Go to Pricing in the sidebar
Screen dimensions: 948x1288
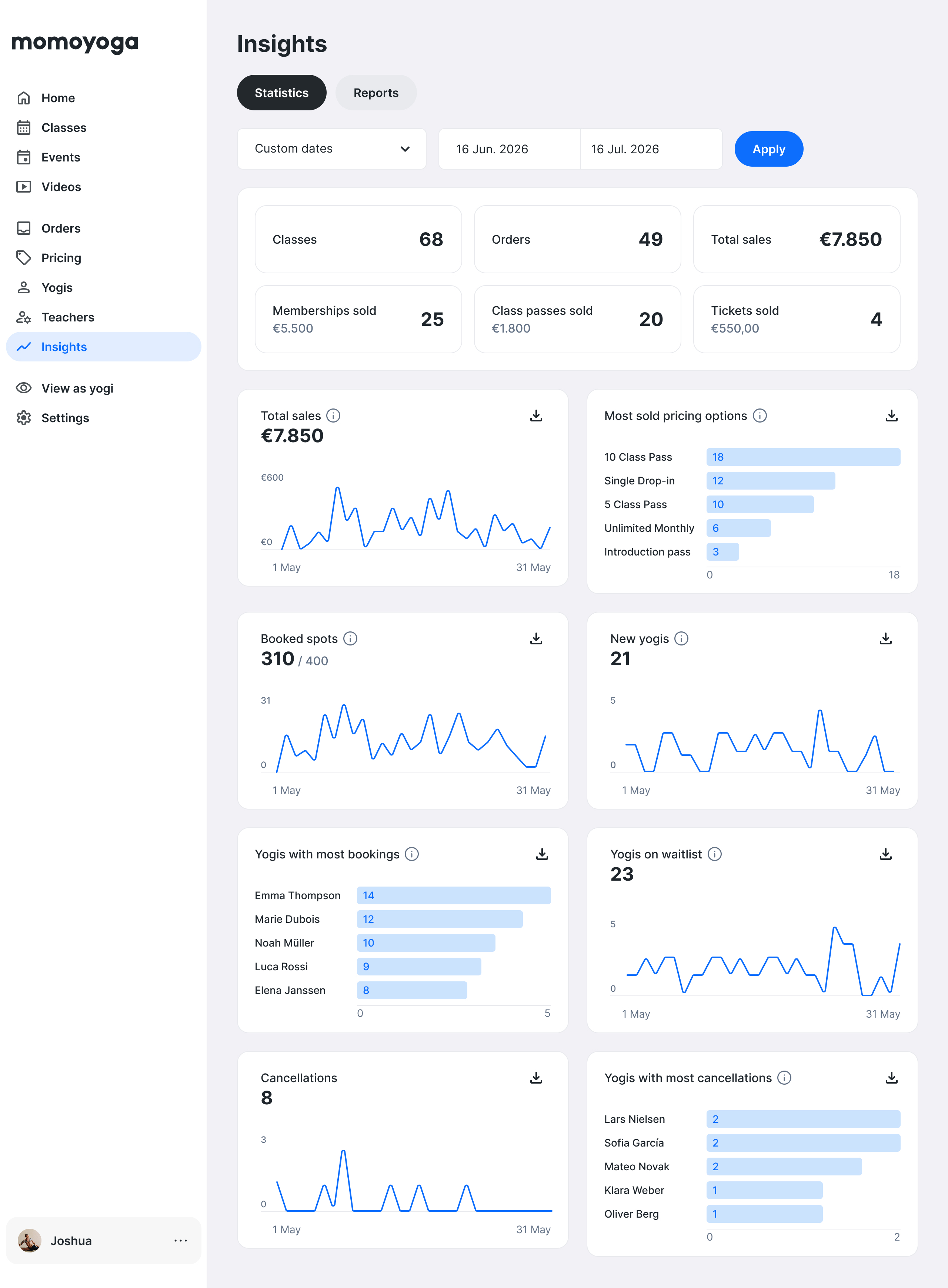[61, 258]
